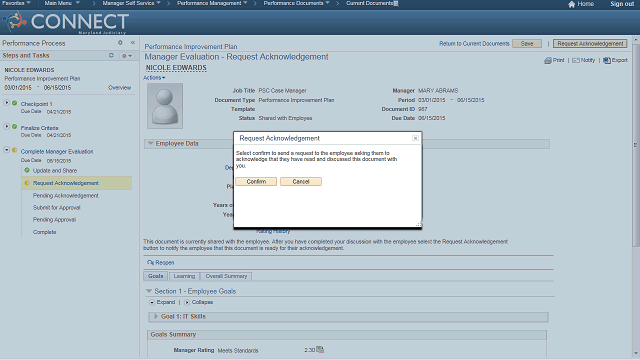Open the Performance Process gear settings icon
640x360 pixels.
[x=120, y=42]
